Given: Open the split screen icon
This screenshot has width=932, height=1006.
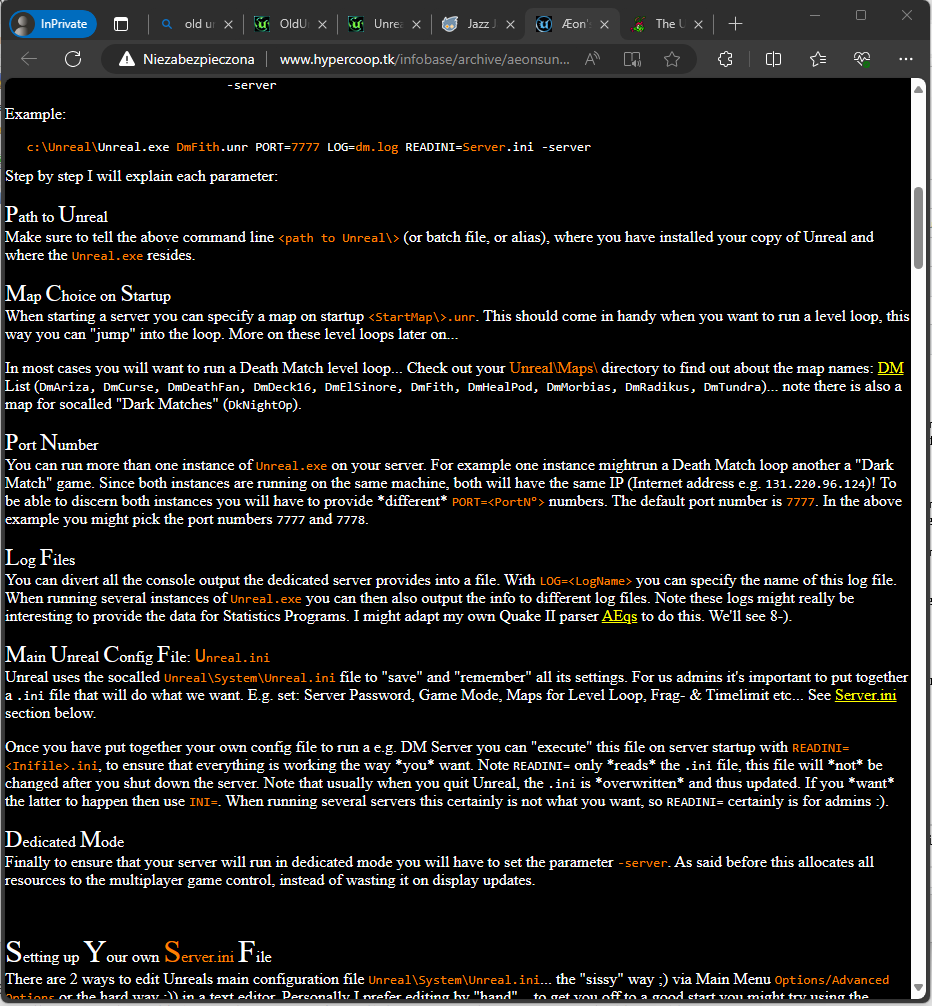Looking at the screenshot, I should pyautogui.click(x=774, y=60).
